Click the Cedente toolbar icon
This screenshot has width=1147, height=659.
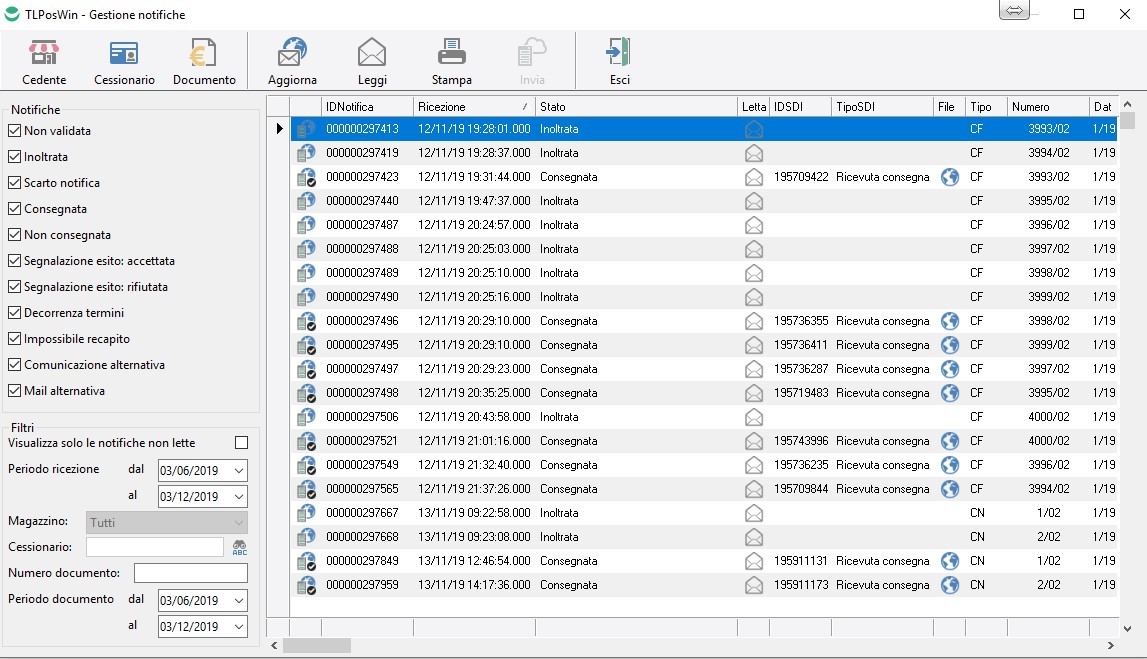[x=44, y=54]
